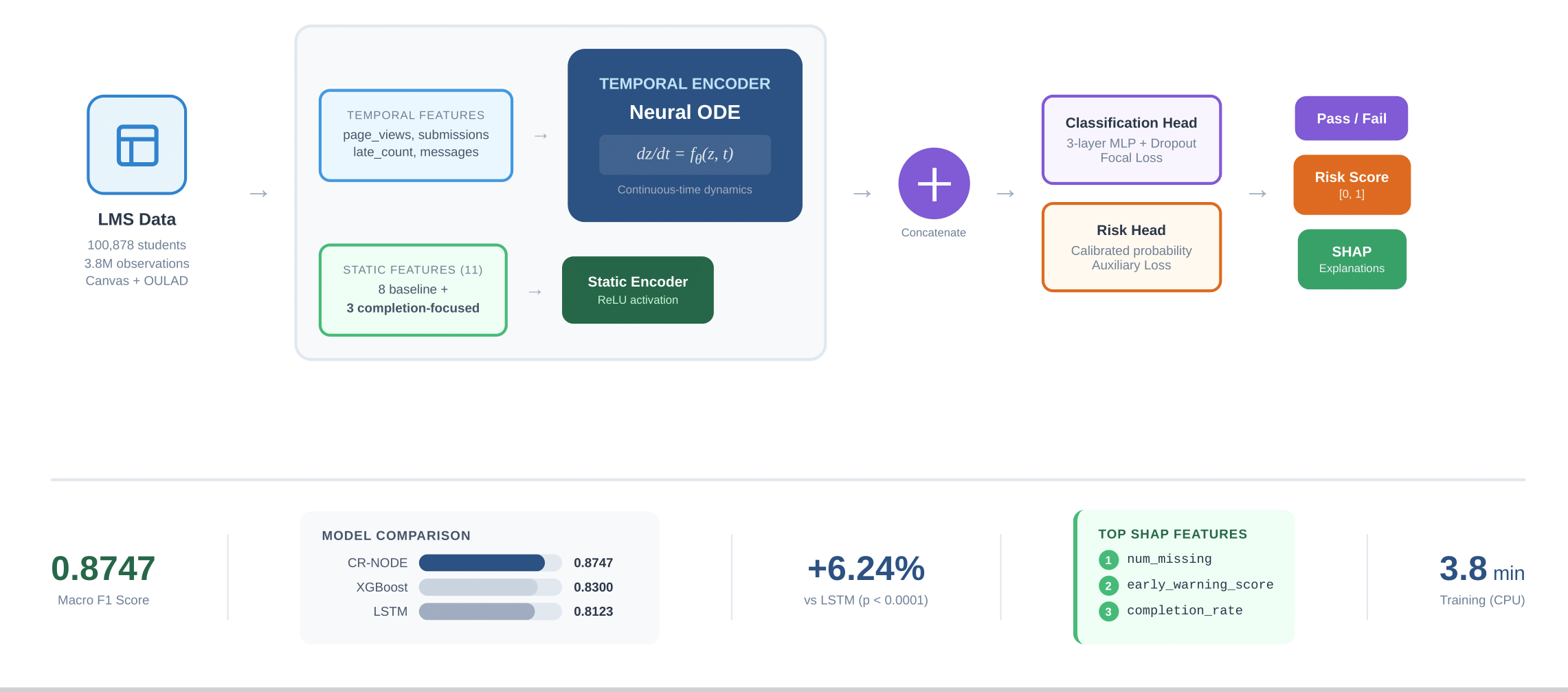Select the Temporal Features box

(x=416, y=135)
